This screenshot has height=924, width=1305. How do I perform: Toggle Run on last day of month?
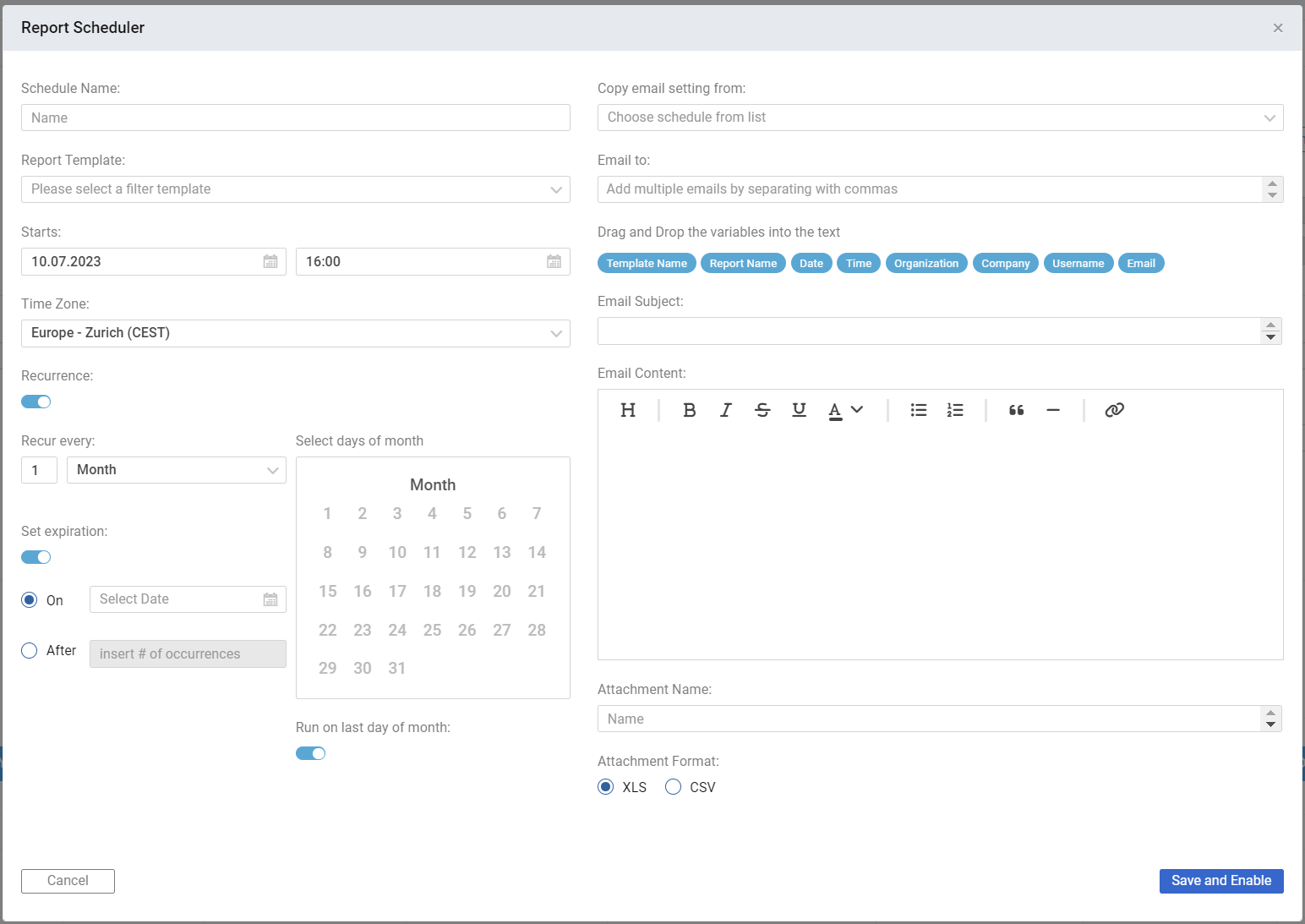tap(311, 753)
